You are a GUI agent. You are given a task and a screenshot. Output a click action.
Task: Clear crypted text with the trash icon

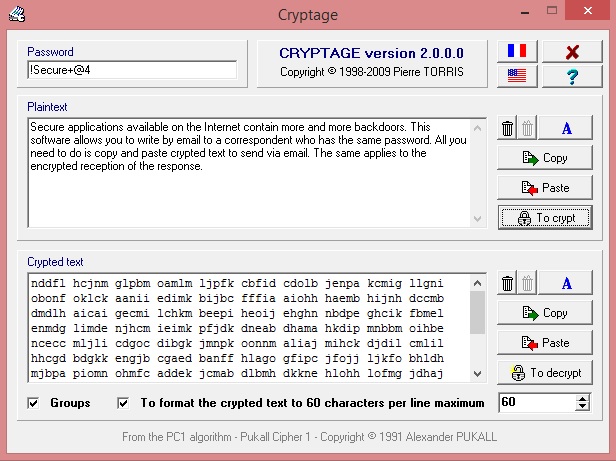pyautogui.click(x=507, y=284)
